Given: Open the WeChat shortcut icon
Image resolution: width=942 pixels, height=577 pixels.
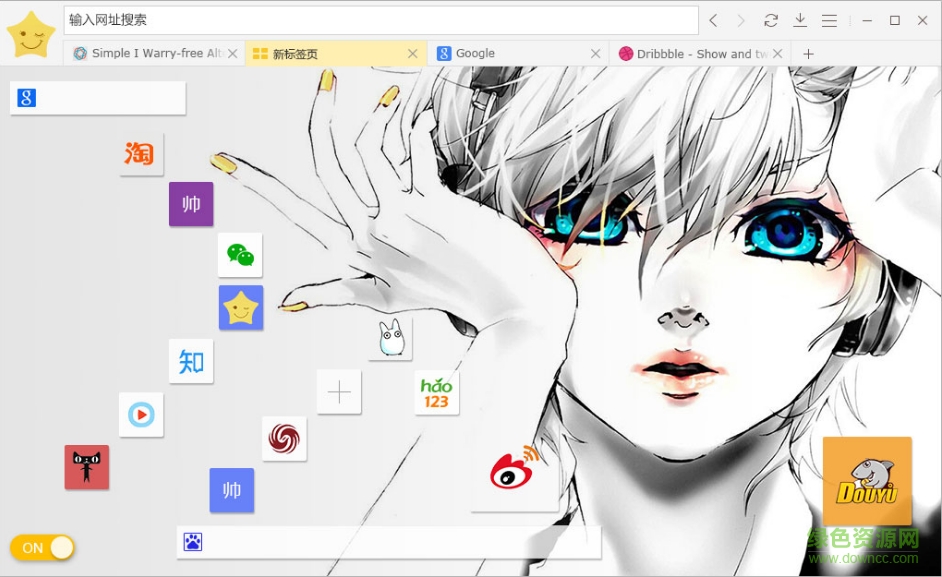Looking at the screenshot, I should (241, 255).
